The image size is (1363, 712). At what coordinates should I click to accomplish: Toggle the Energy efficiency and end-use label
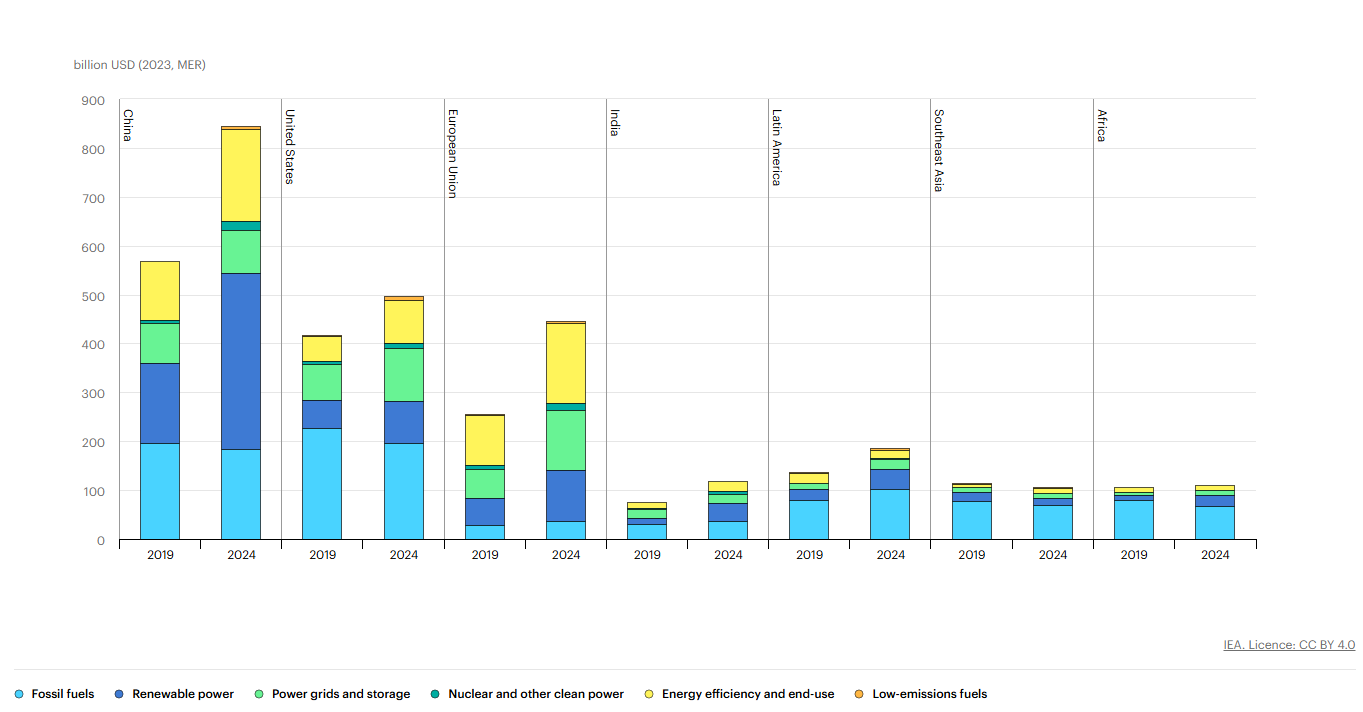tap(748, 694)
